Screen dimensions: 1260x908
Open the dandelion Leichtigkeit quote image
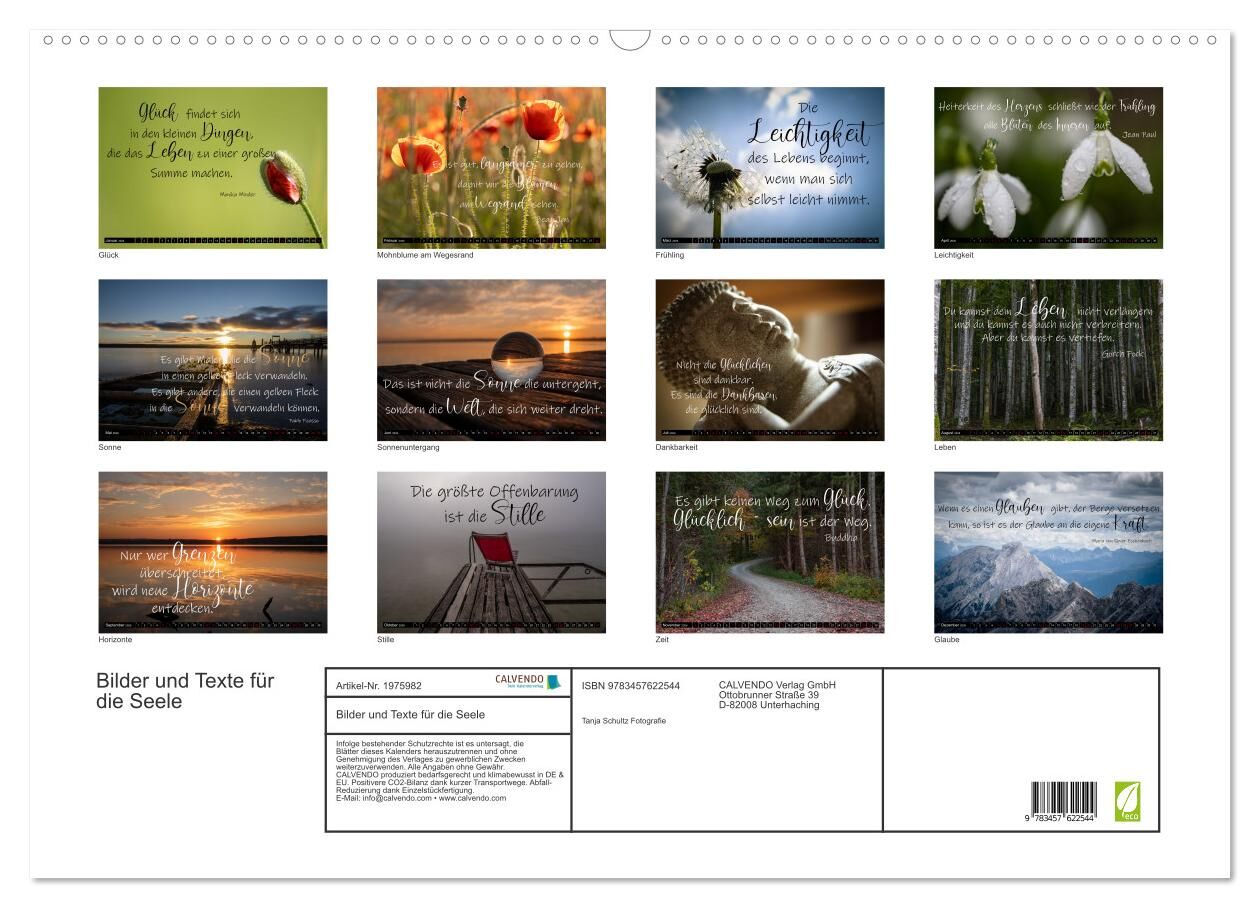click(770, 167)
